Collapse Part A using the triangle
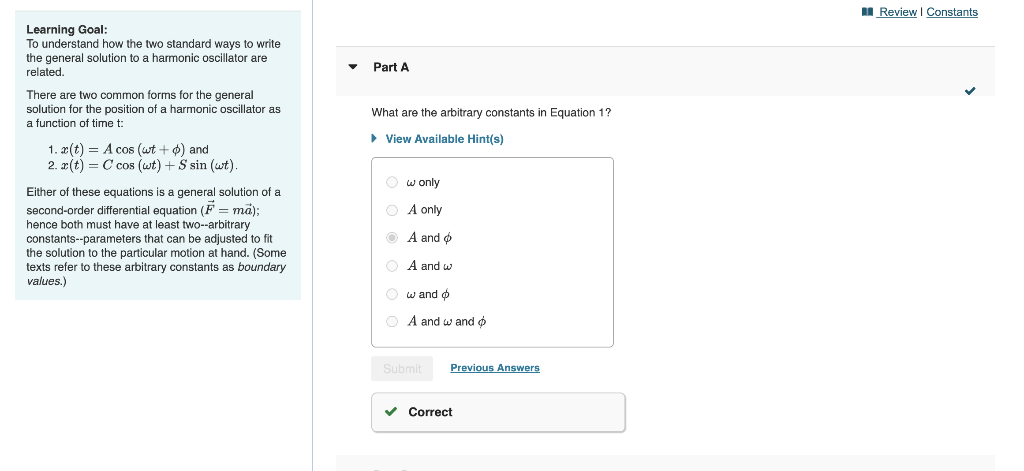1024x471 pixels. (353, 67)
